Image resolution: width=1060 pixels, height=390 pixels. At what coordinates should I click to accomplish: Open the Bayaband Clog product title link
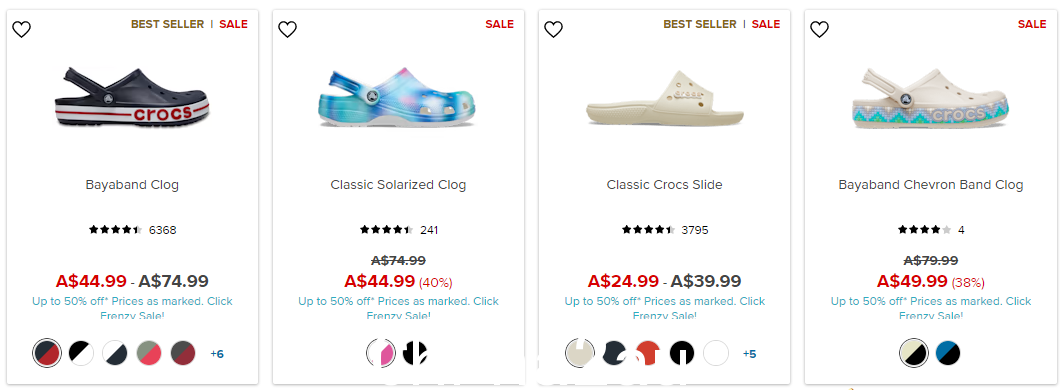pyautogui.click(x=132, y=185)
